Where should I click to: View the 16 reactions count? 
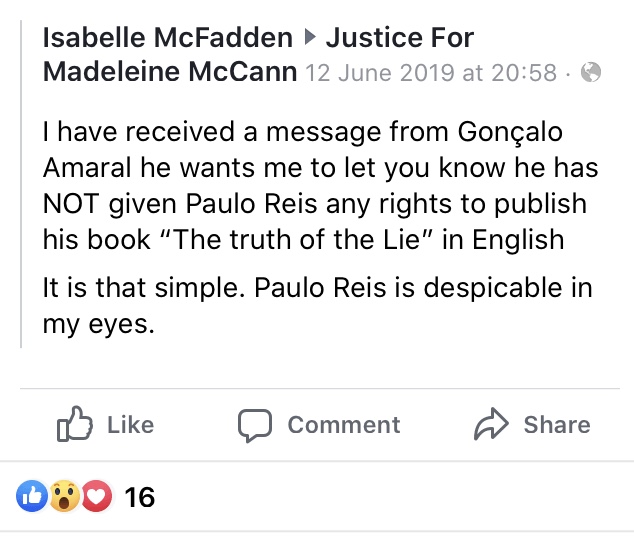(140, 497)
